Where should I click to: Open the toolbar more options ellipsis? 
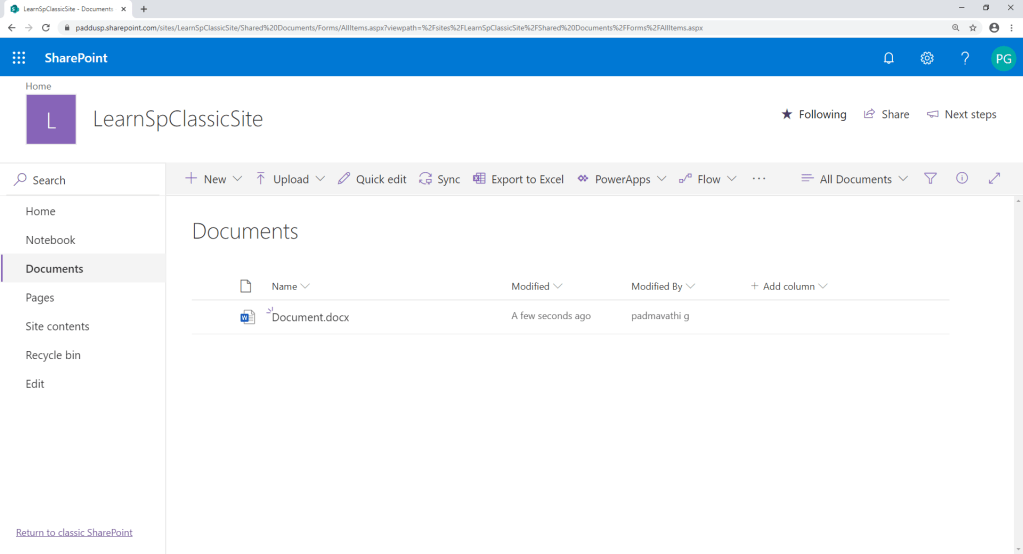click(x=759, y=179)
